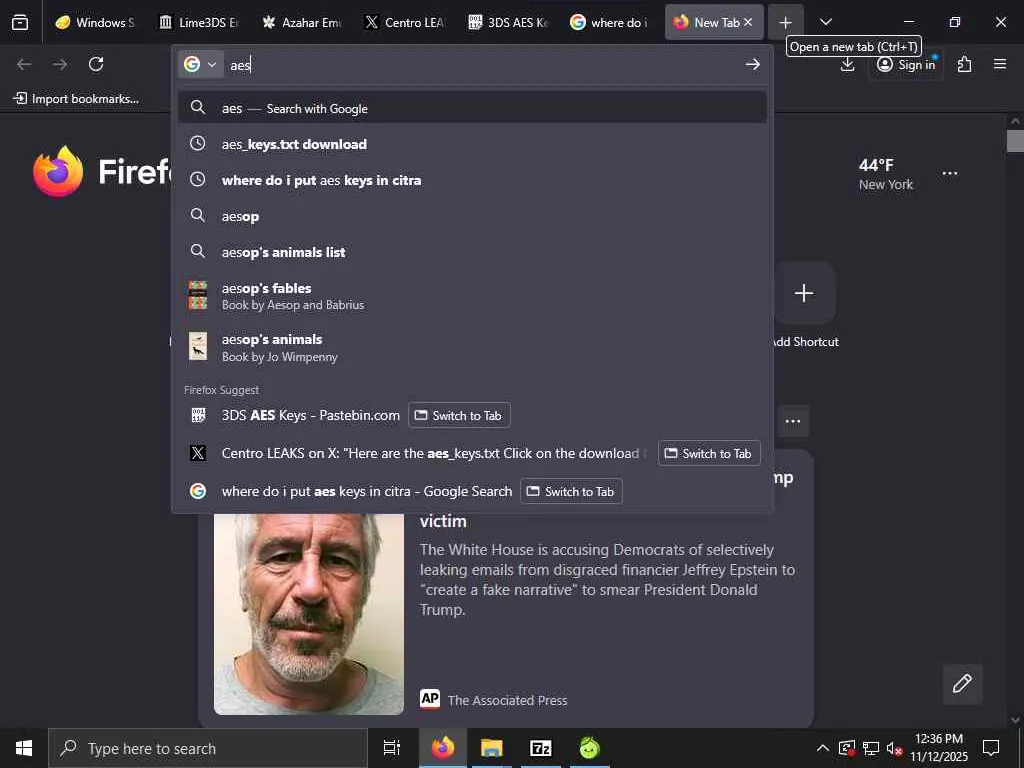Click Switch to Tab for Pastebin row
The width and height of the screenshot is (1024, 768).
[459, 415]
